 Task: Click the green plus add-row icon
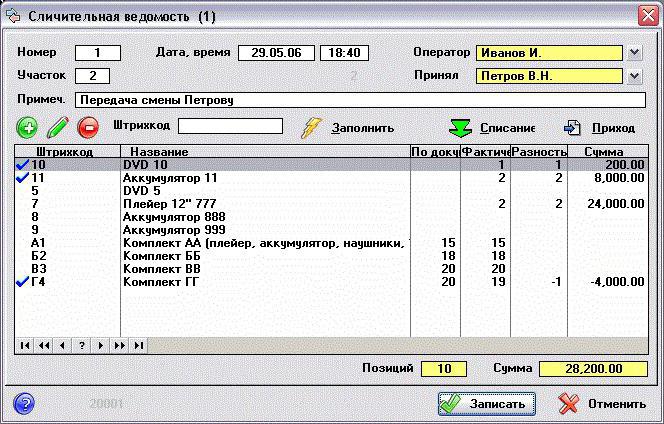[27, 128]
